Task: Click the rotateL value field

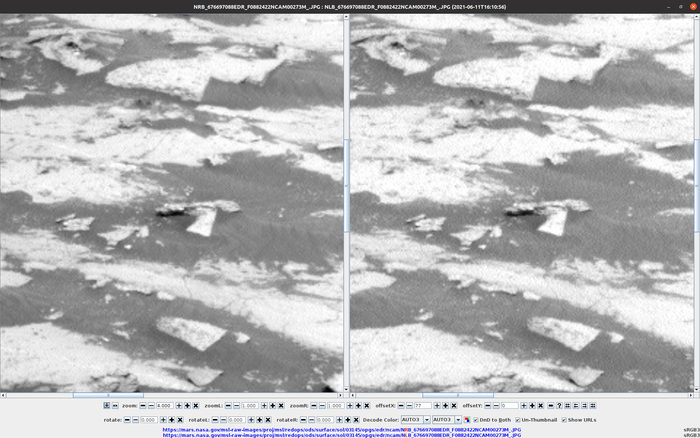Action: [237, 420]
